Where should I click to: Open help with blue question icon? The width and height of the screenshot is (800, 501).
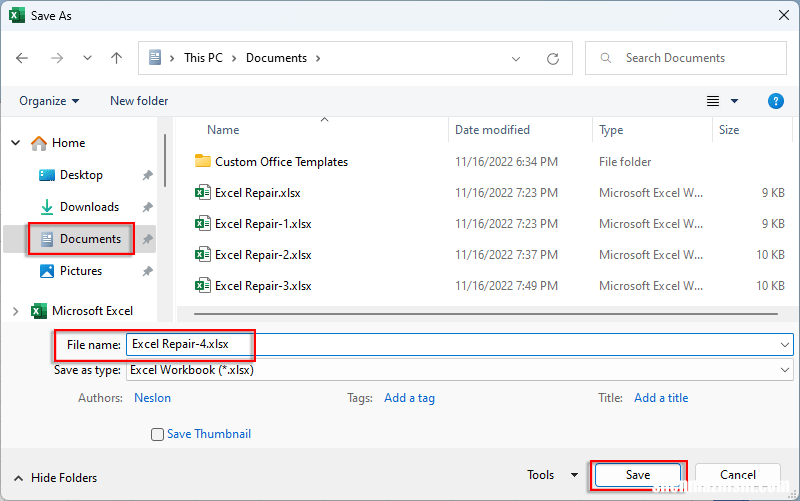point(776,101)
